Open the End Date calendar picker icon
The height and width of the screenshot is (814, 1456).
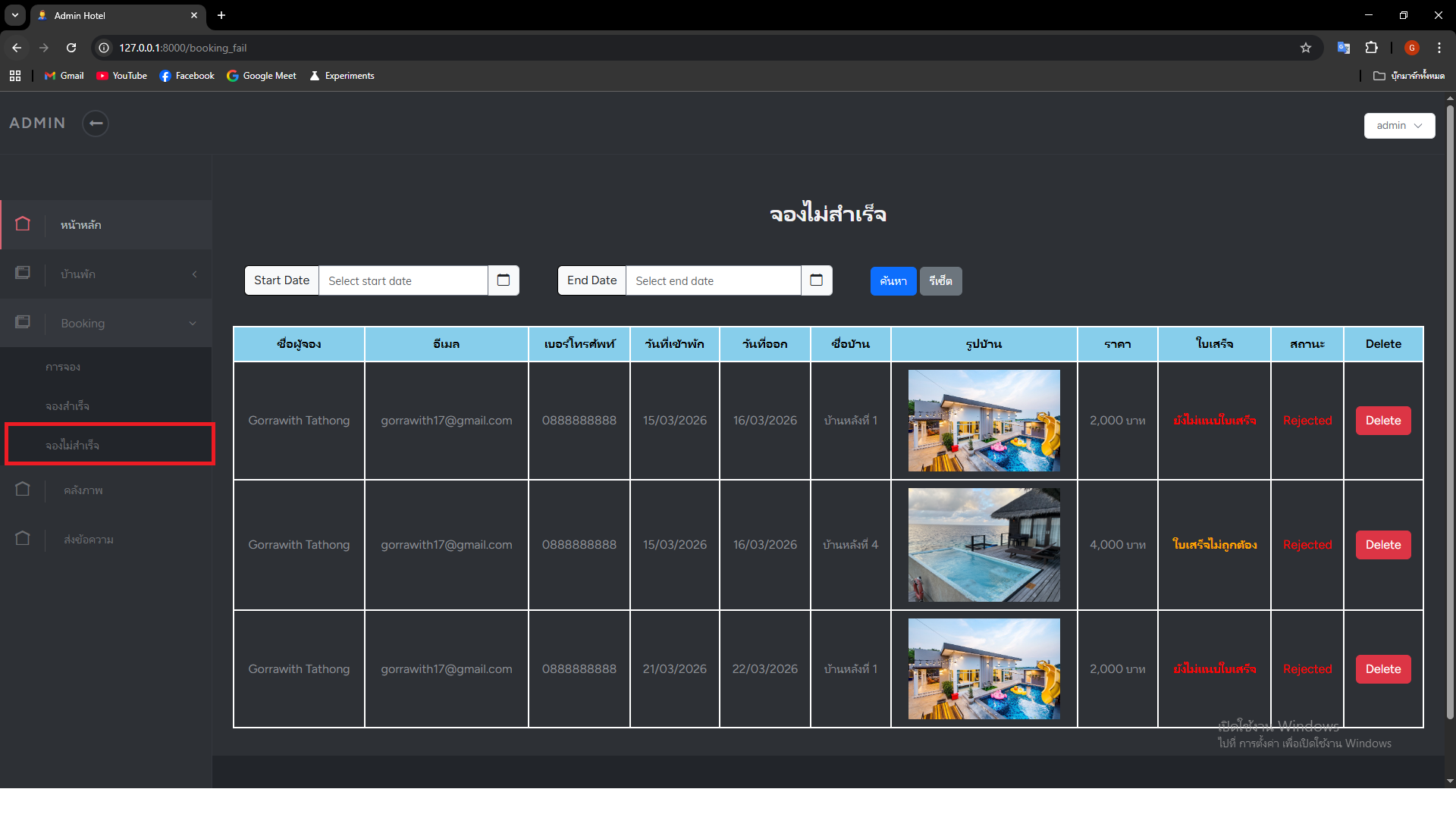point(817,280)
